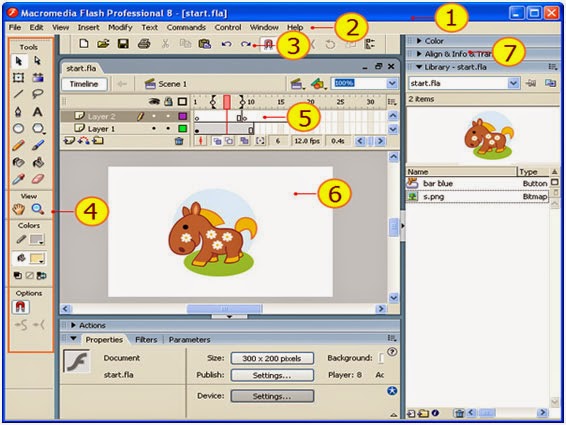
Task: Pick the Pencil tool
Action: (18, 145)
